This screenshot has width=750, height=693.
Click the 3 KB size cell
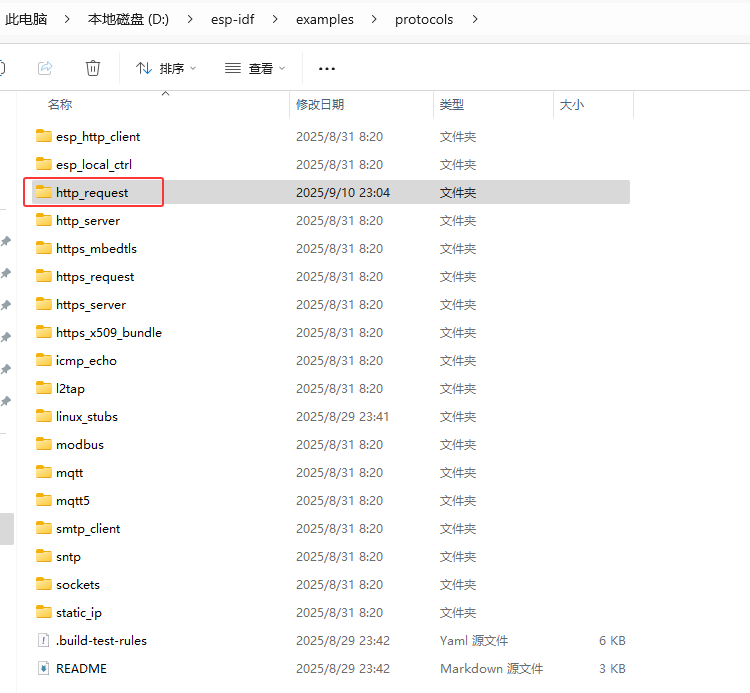[612, 669]
